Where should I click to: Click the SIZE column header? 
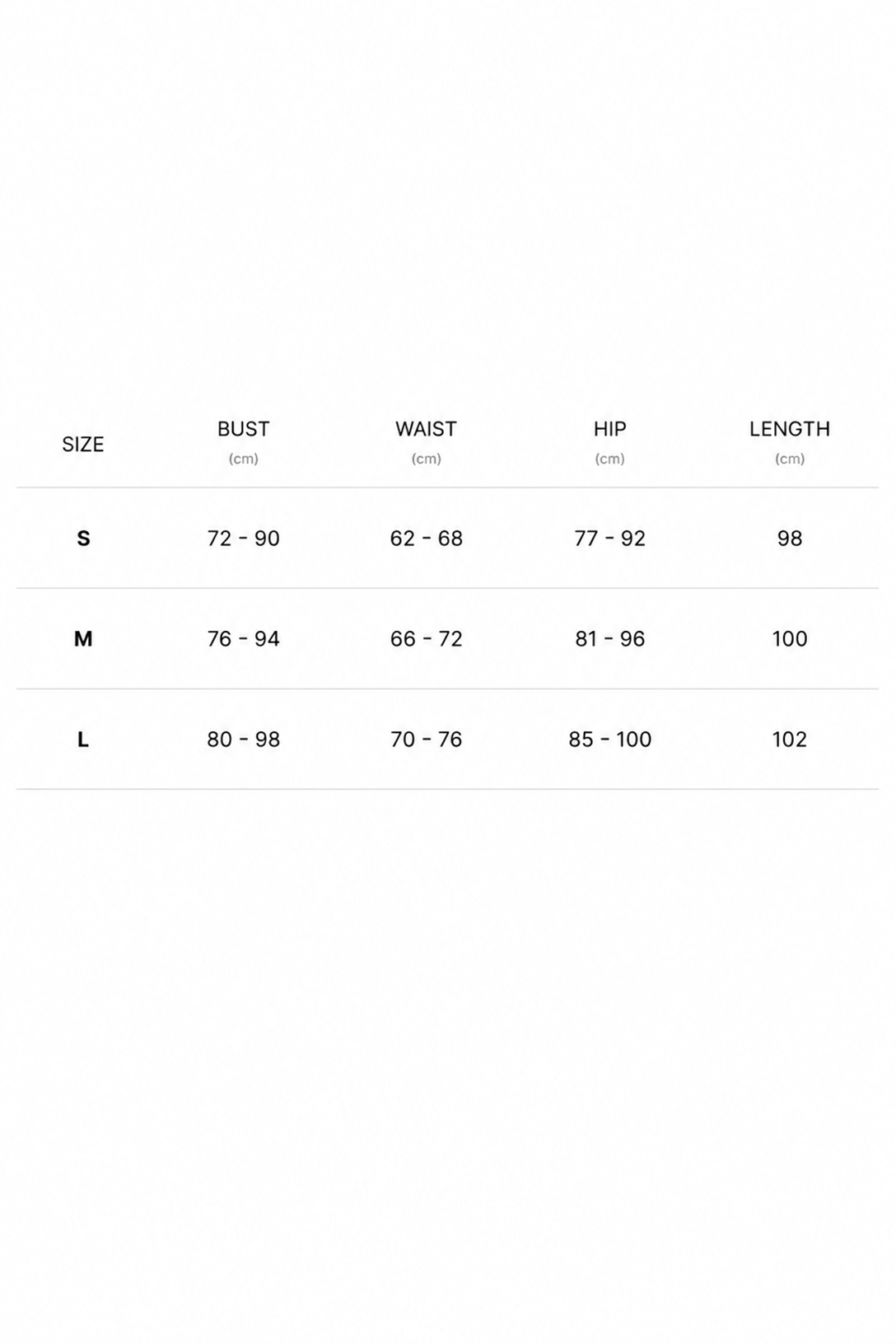83,445
